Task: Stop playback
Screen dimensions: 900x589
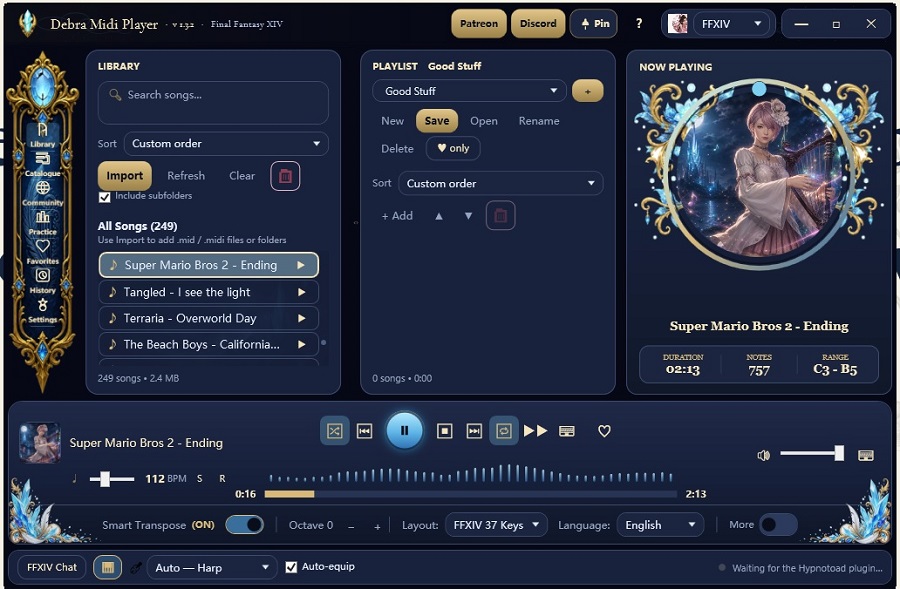Action: (x=445, y=431)
